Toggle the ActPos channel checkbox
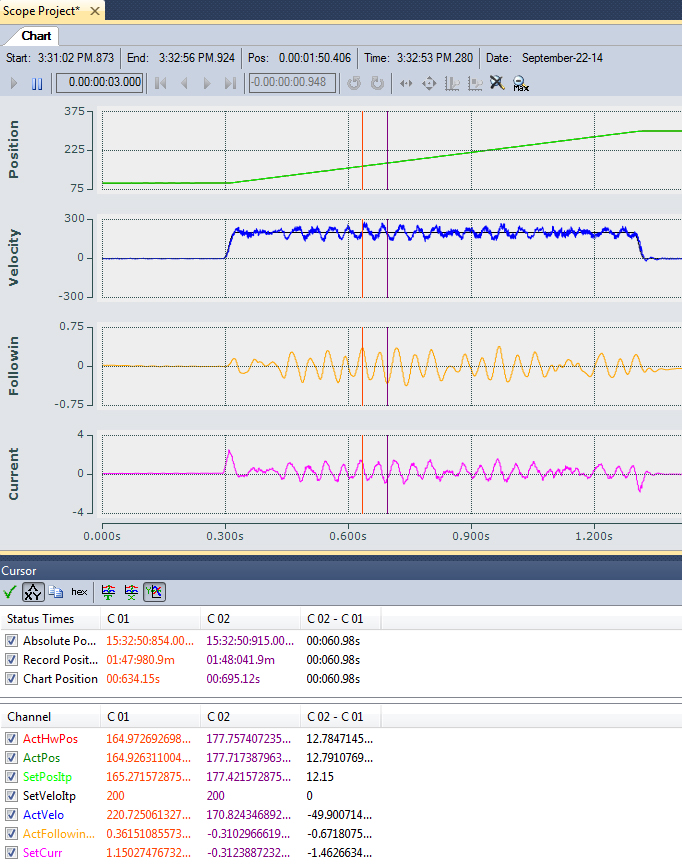Image resolution: width=682 pixels, height=868 pixels. click(11, 758)
